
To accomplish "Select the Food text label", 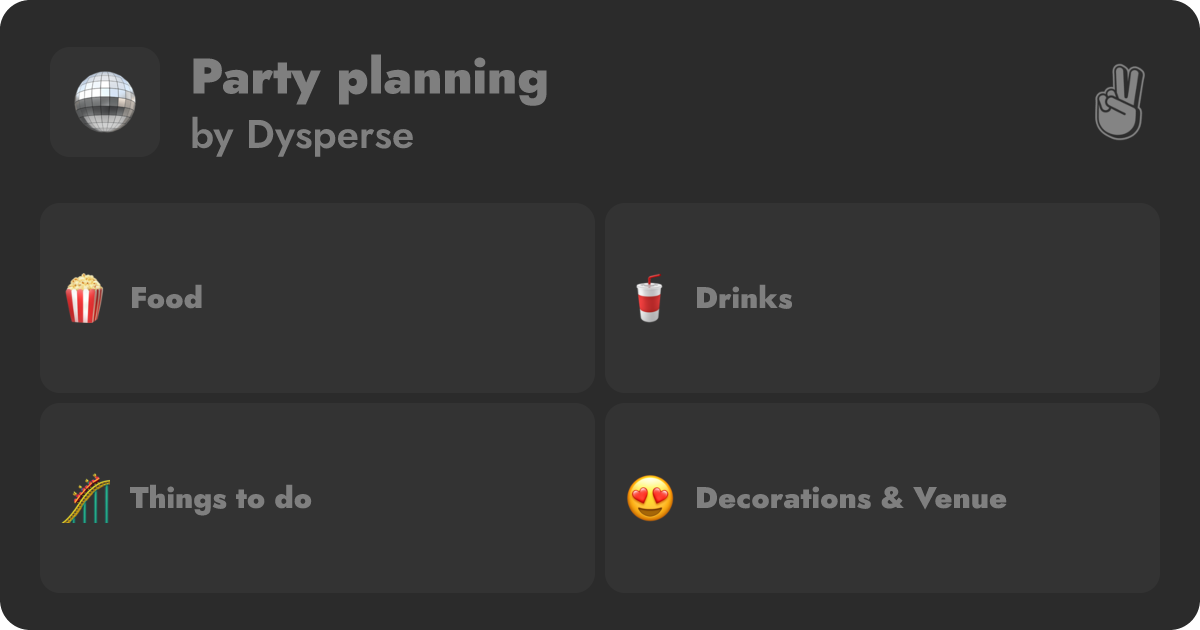I will pos(166,298).
